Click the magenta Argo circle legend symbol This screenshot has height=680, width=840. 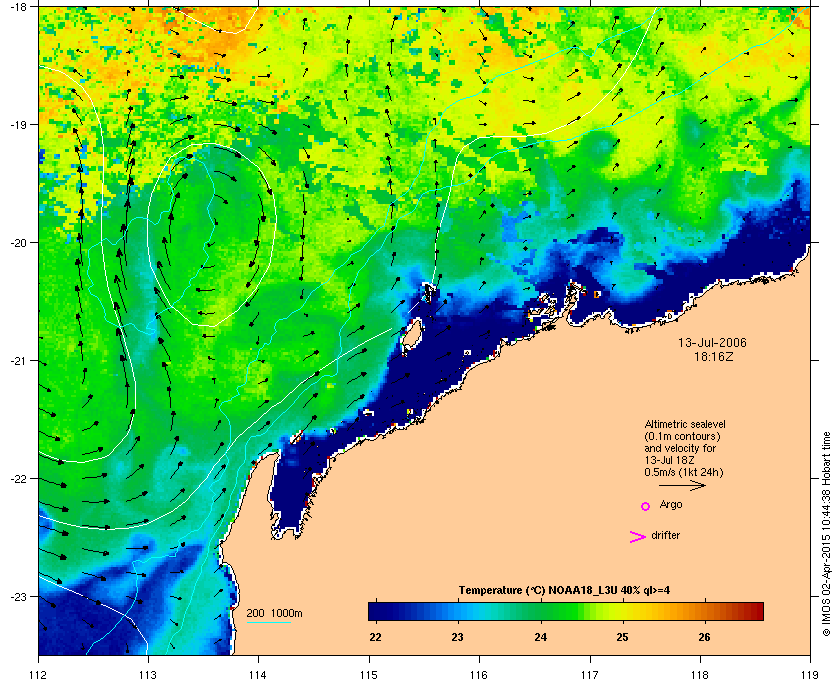pos(646,506)
